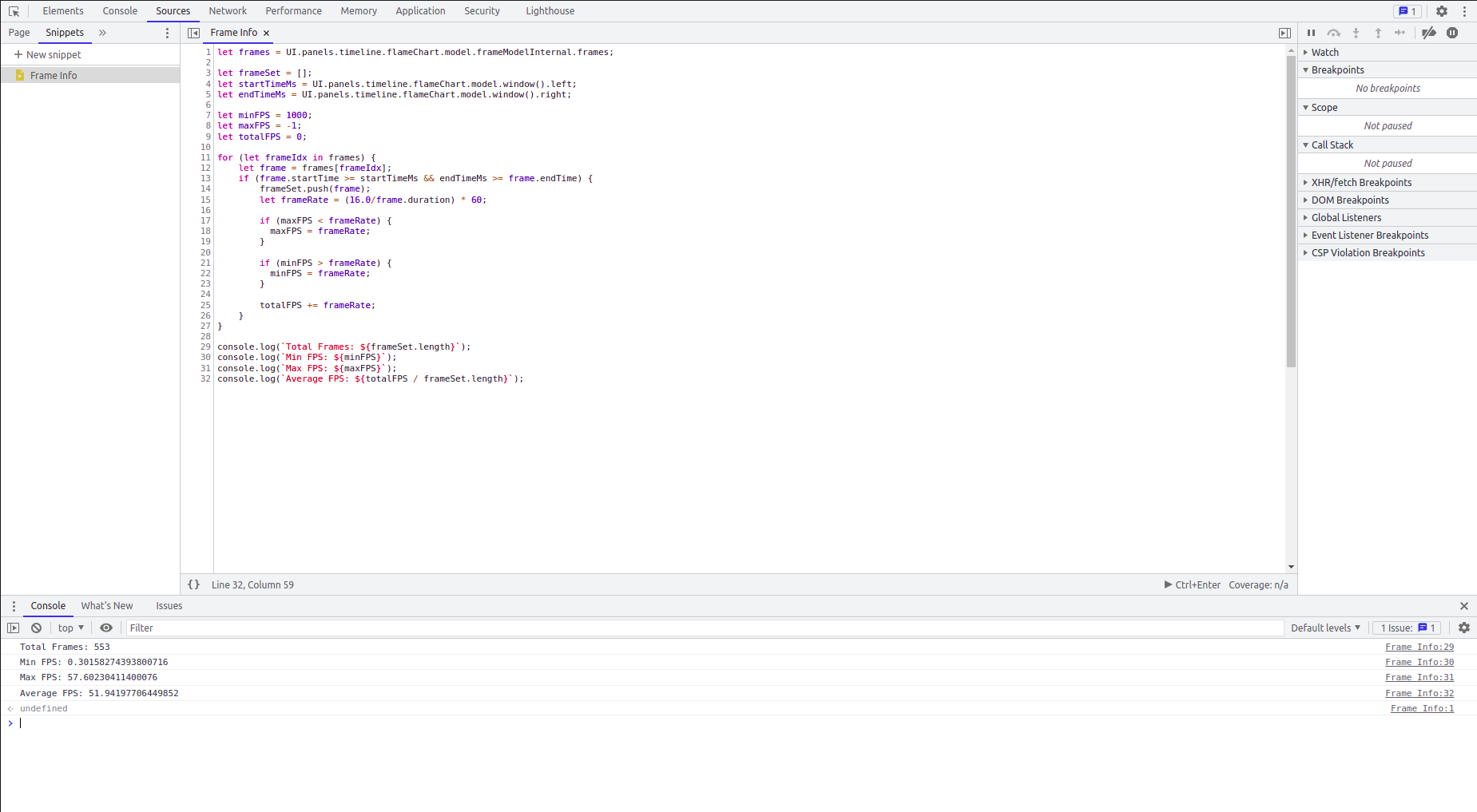Viewport: 1477px width, 812px height.
Task: Expand Global Listeners section
Action: (x=1388, y=217)
